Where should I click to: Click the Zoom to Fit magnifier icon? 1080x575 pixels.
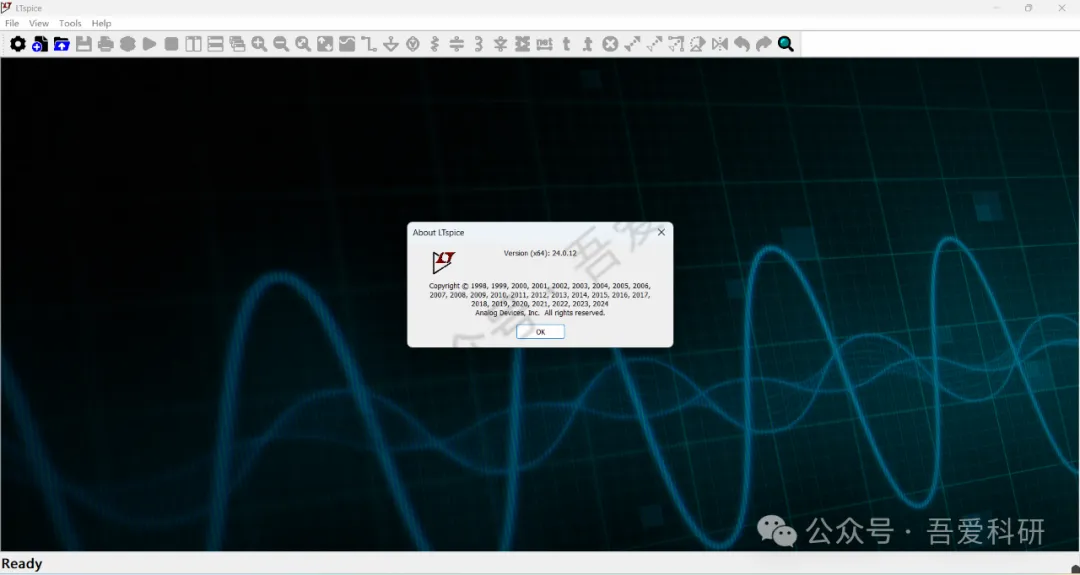pos(303,44)
